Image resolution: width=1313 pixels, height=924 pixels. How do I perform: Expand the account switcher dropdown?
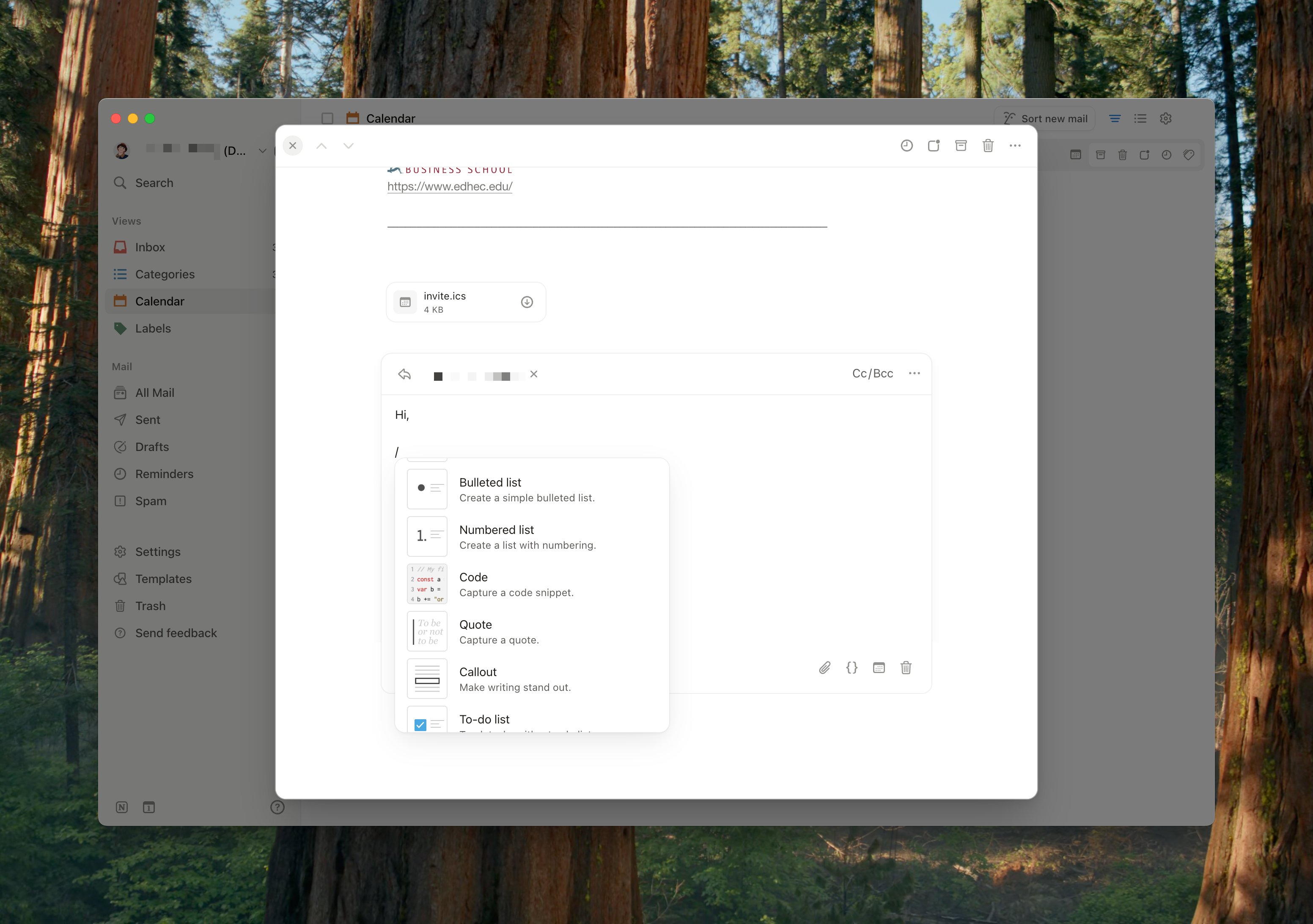click(x=263, y=151)
